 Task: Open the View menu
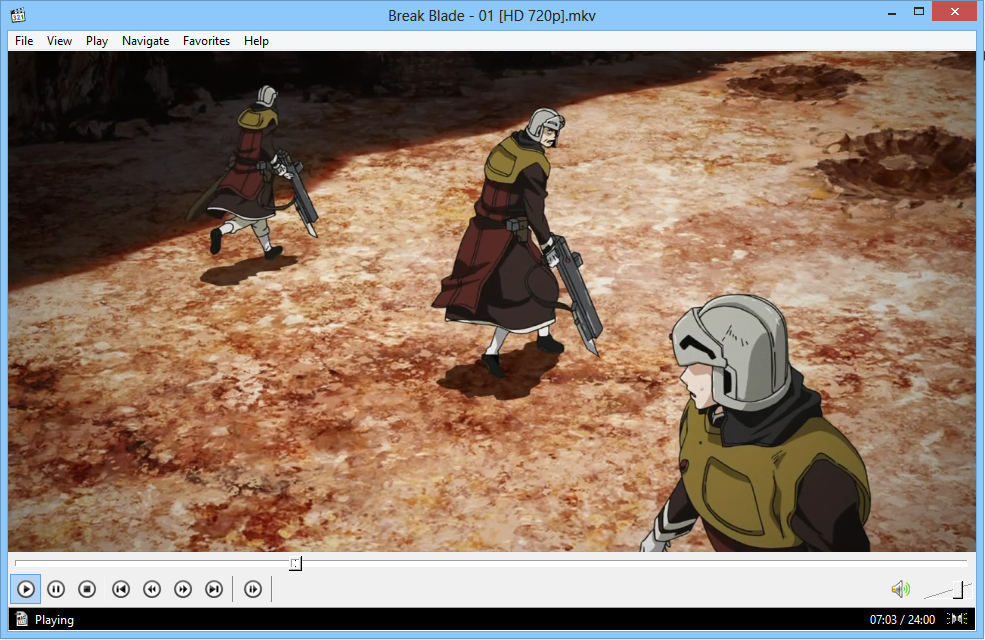(59, 41)
